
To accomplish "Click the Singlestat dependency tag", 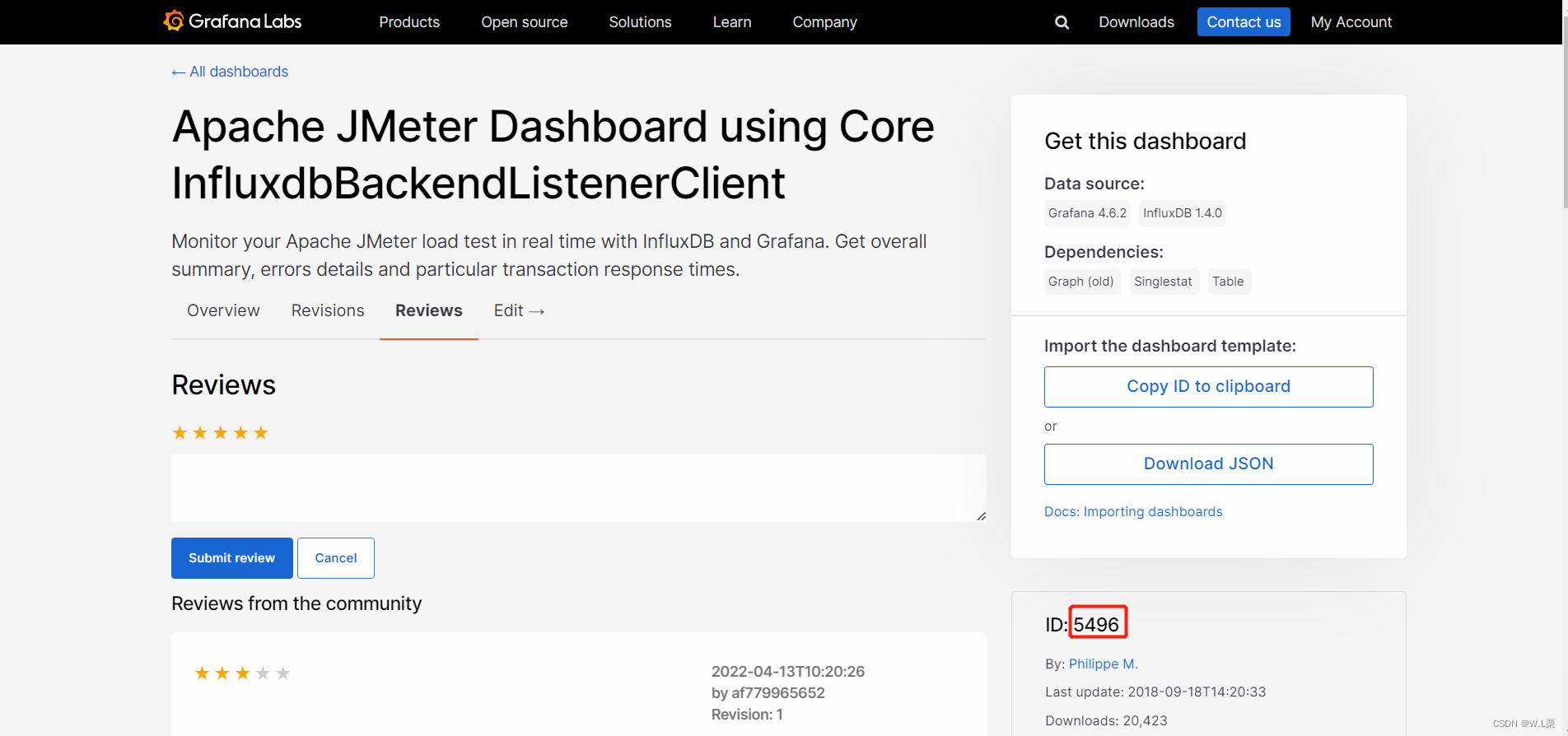I will [1163, 282].
